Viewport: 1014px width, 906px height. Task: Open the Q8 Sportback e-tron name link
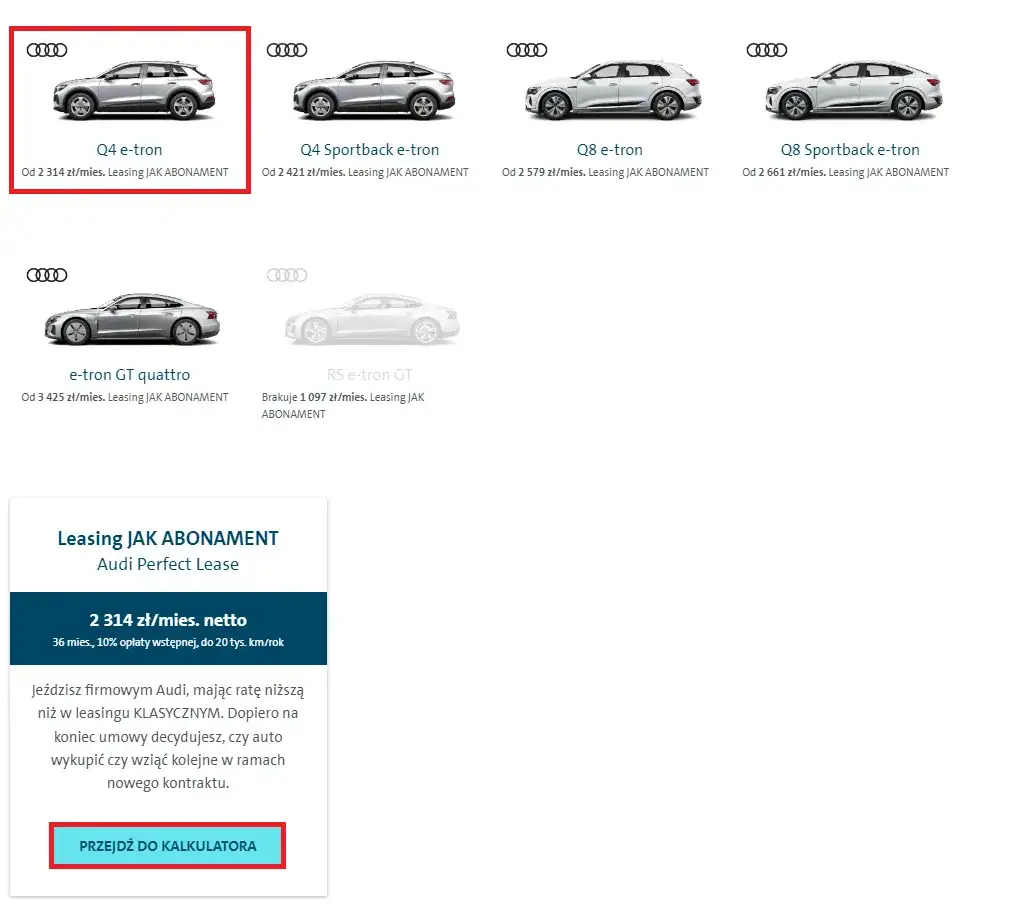point(850,150)
